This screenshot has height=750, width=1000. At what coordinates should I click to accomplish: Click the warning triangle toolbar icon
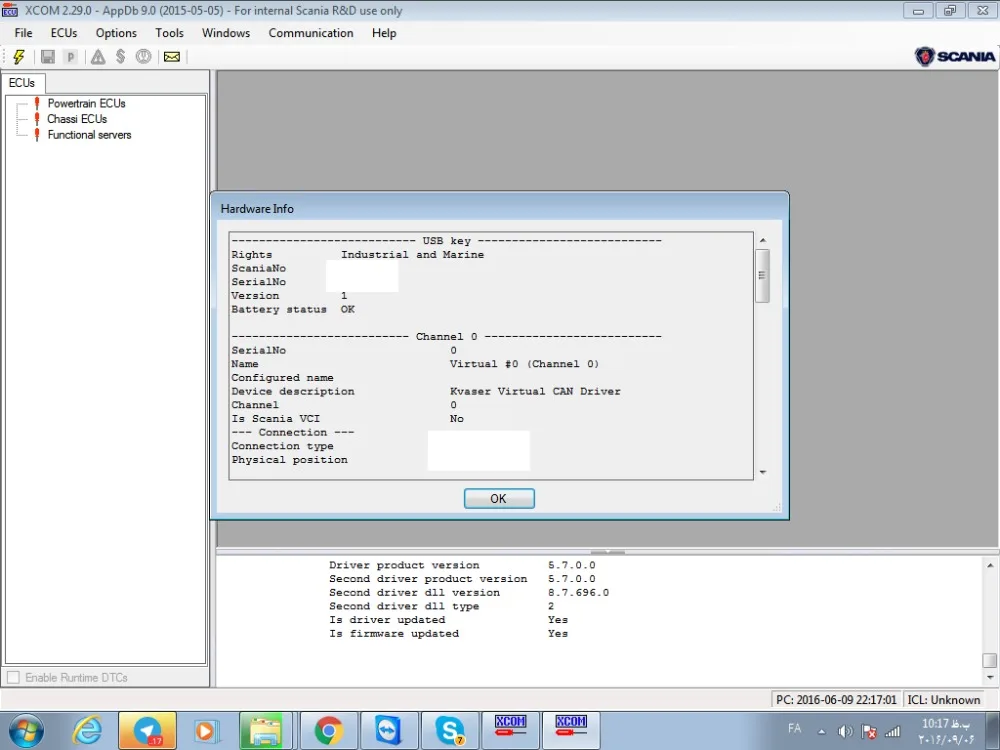point(98,57)
